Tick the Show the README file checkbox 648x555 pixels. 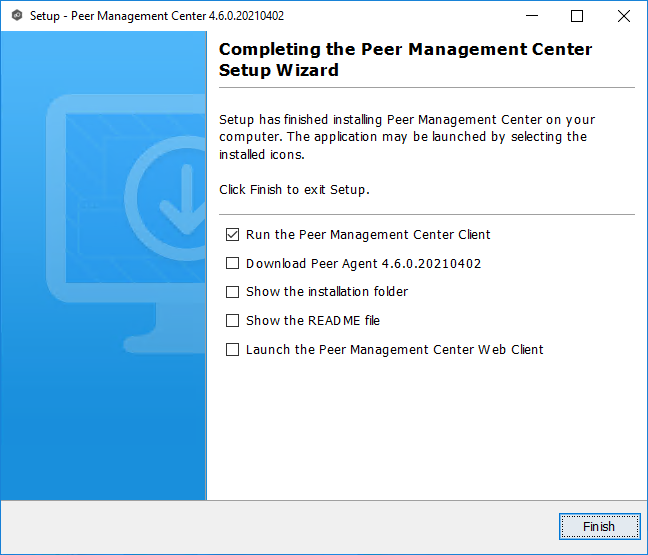pyautogui.click(x=233, y=321)
